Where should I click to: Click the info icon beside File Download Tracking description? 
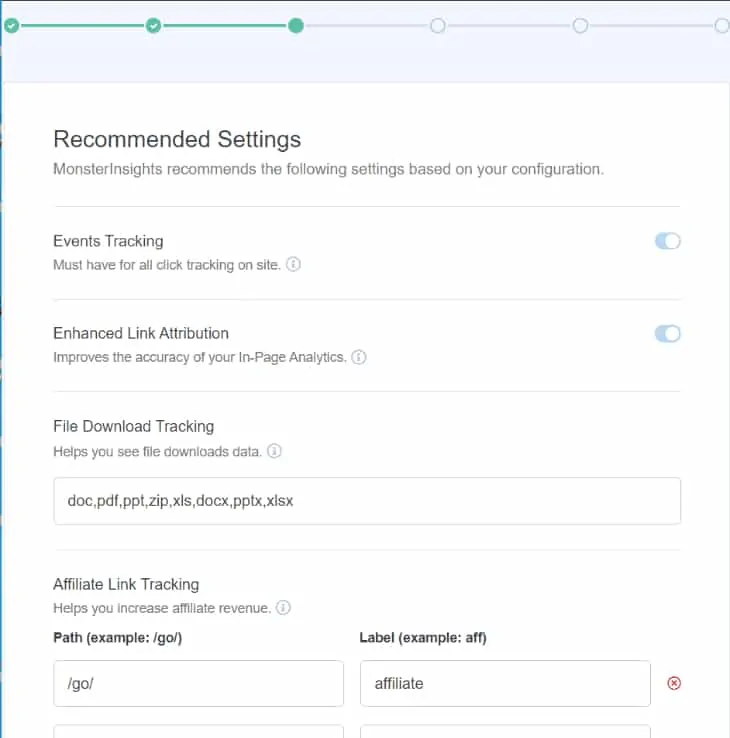point(274,451)
